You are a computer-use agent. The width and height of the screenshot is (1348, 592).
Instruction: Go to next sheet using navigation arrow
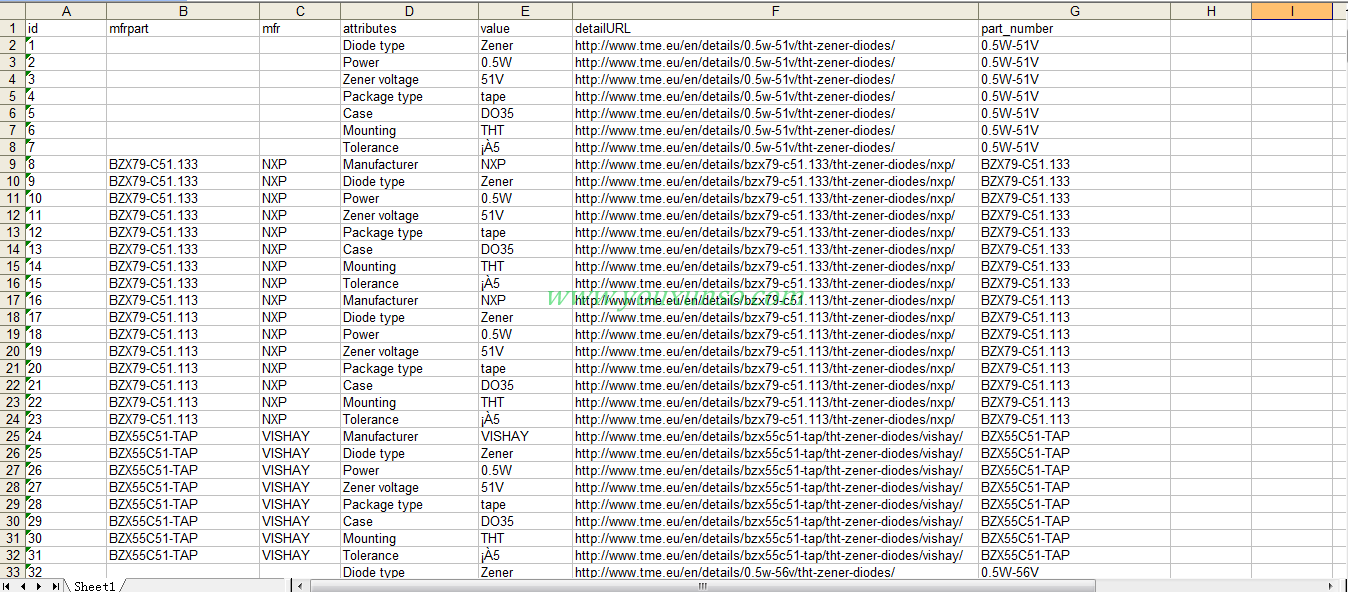click(x=39, y=586)
